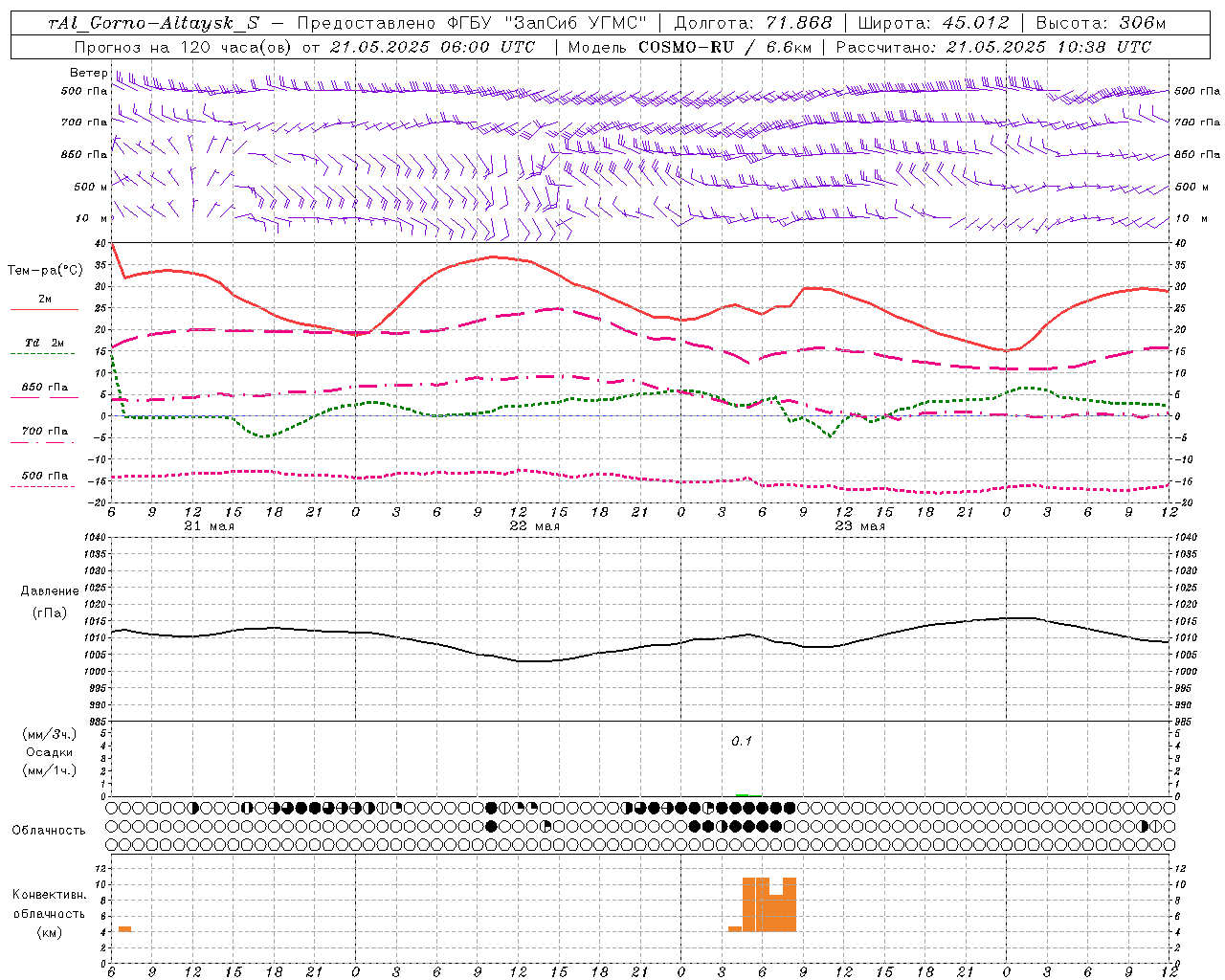Click the Осадки precipitation label

[50, 752]
